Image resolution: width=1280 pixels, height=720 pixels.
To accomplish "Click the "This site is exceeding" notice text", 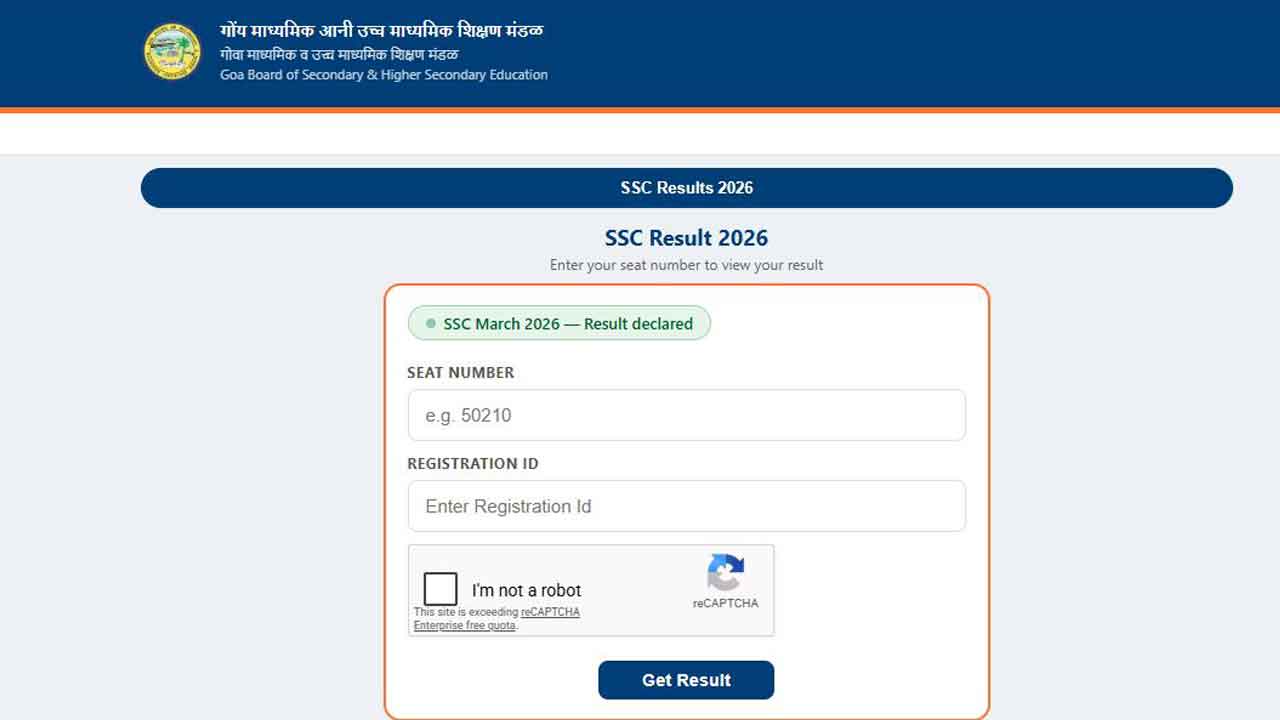I will coord(466,612).
